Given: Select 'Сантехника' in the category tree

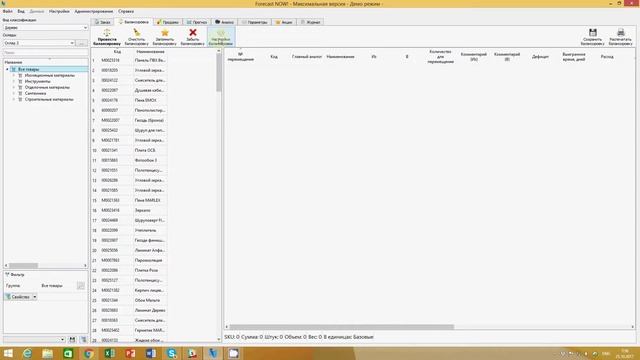Looking at the screenshot, I should 36,93.
